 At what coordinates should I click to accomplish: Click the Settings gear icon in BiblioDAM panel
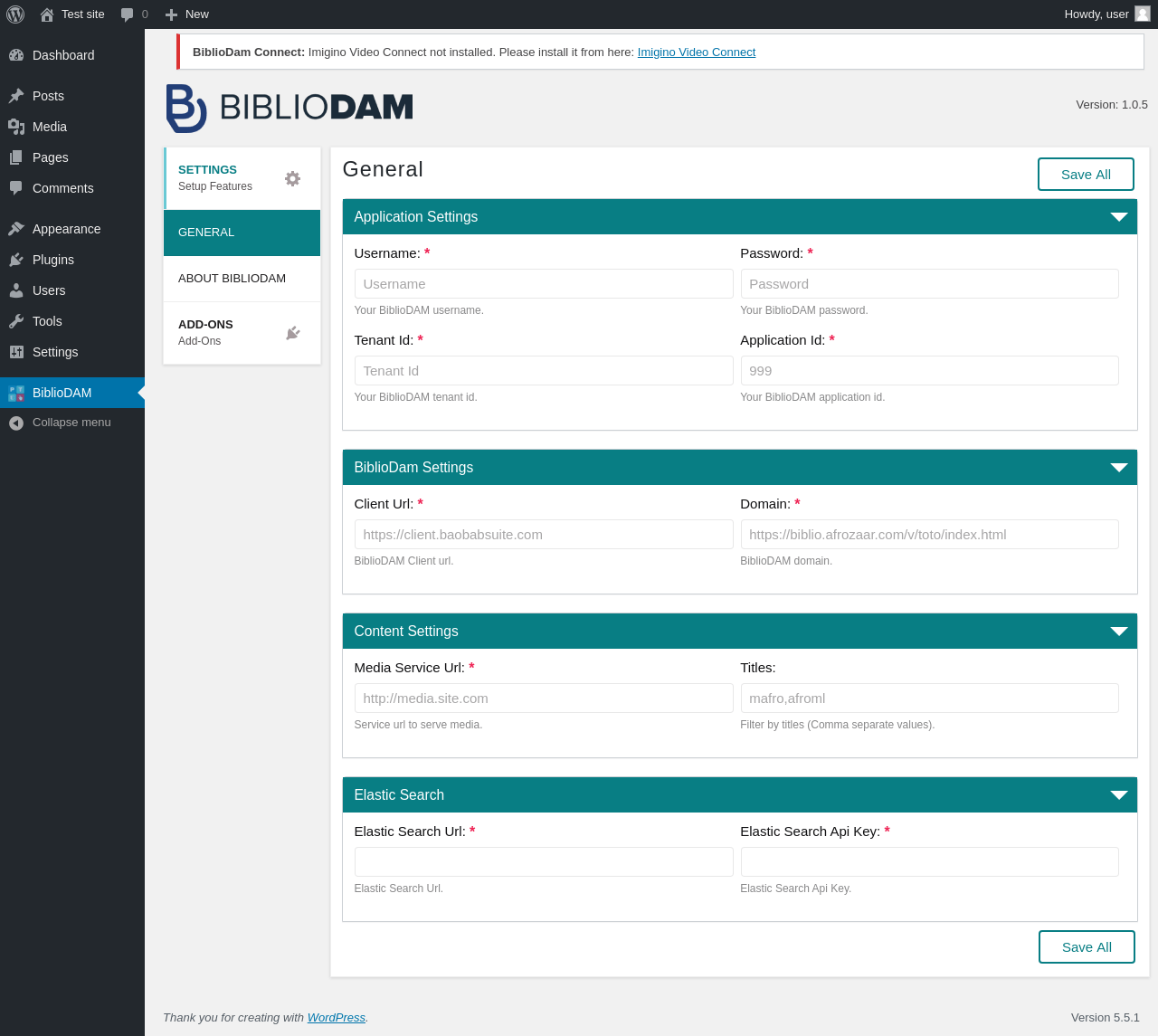pyautogui.click(x=292, y=178)
